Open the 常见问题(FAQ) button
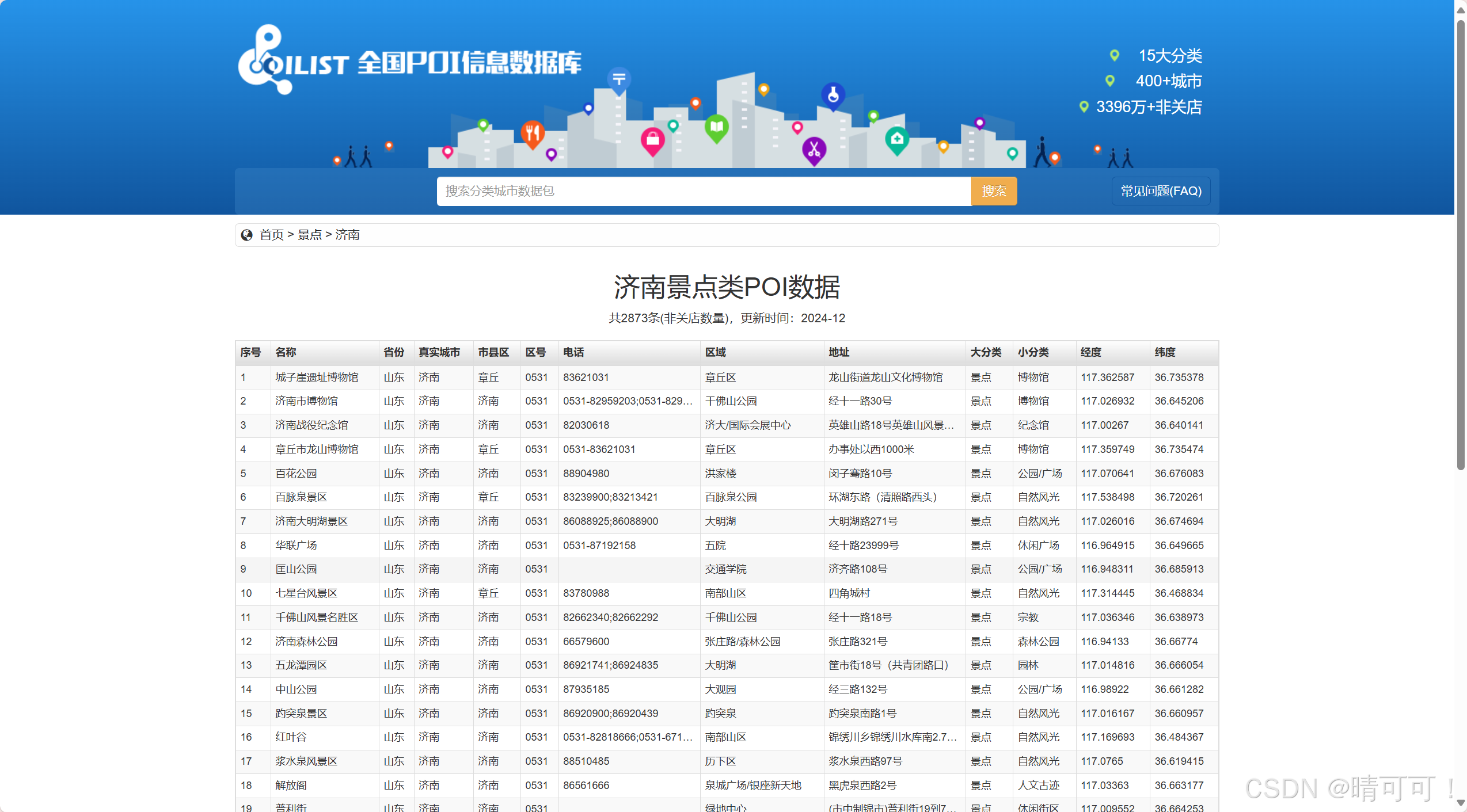1467x812 pixels. tap(1160, 191)
